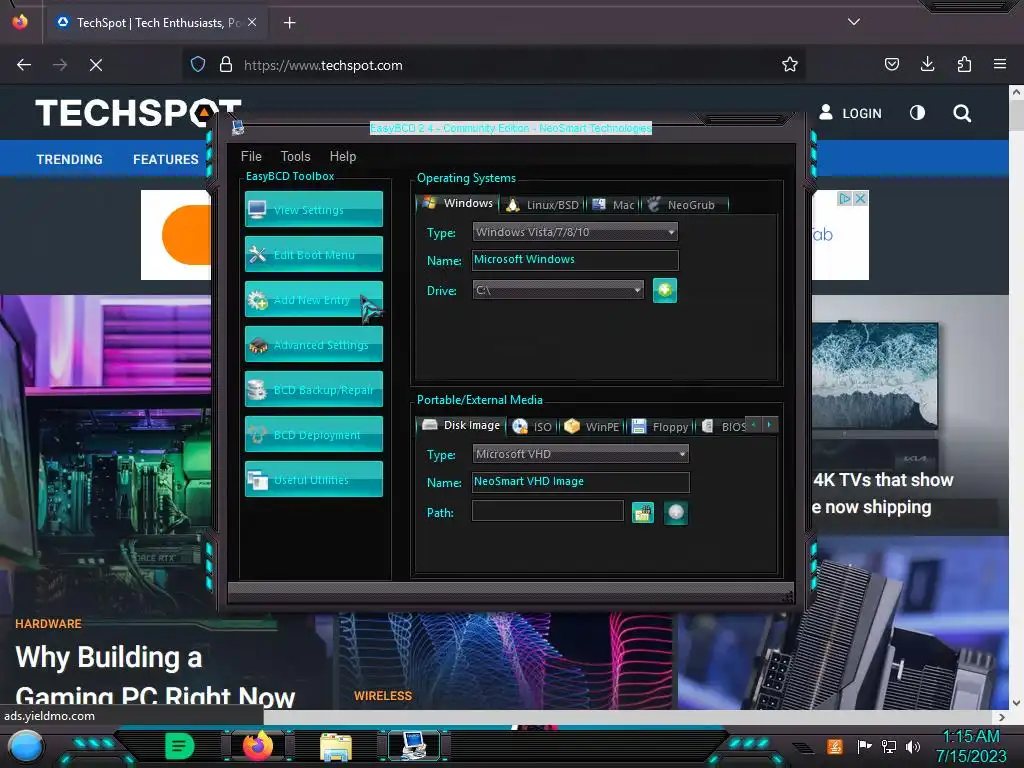List all tabs dropdown in Firefox
Image resolution: width=1024 pixels, height=768 pixels.
tap(854, 22)
